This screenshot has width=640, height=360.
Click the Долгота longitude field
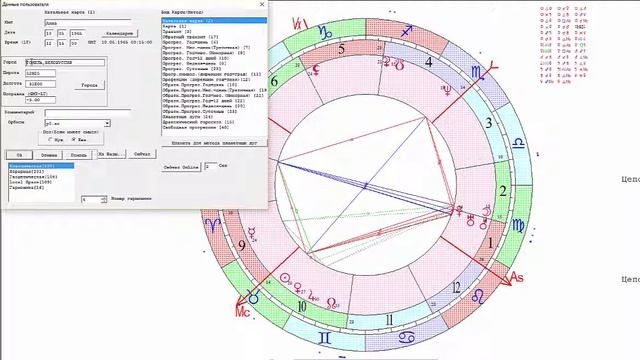pyautogui.click(x=40, y=84)
